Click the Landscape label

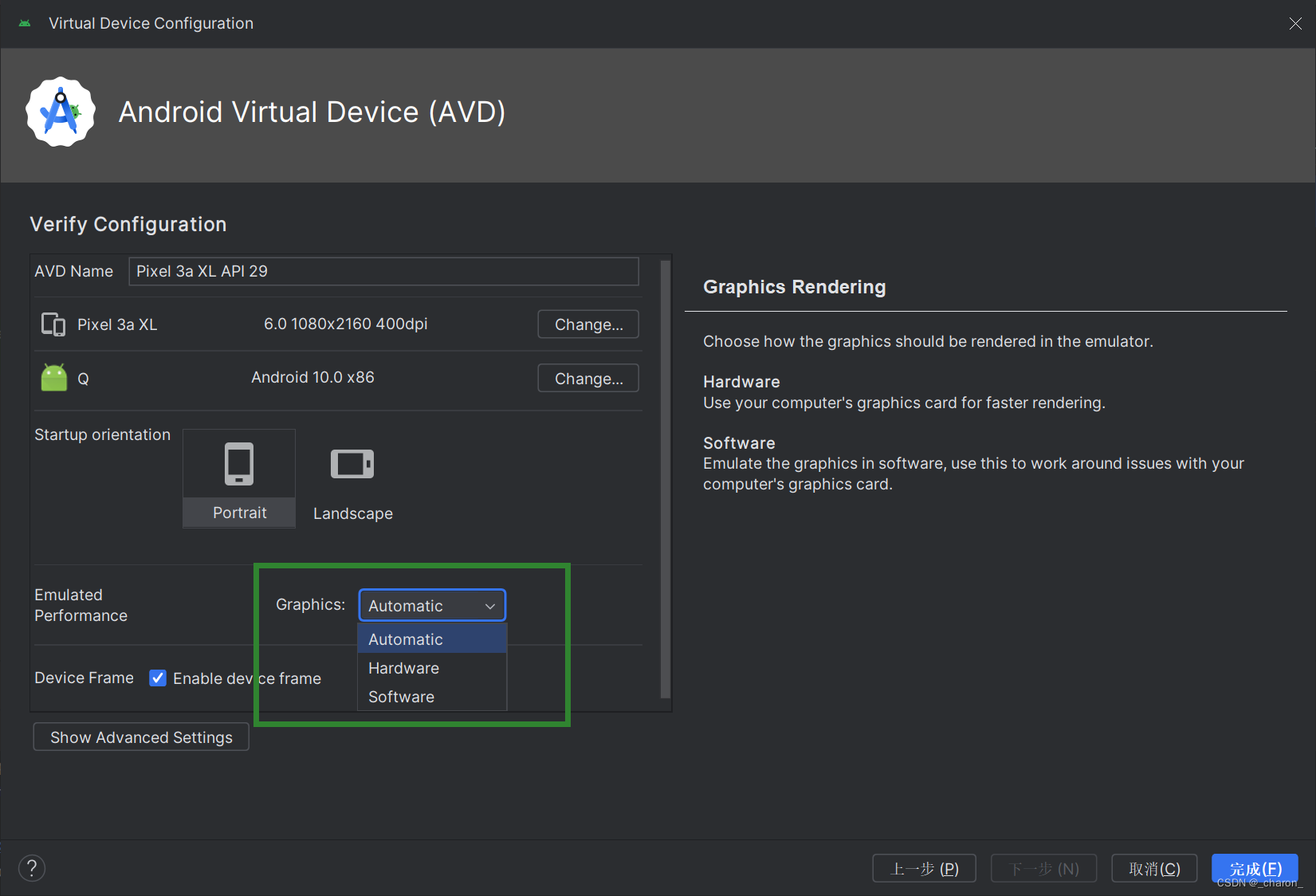(353, 513)
